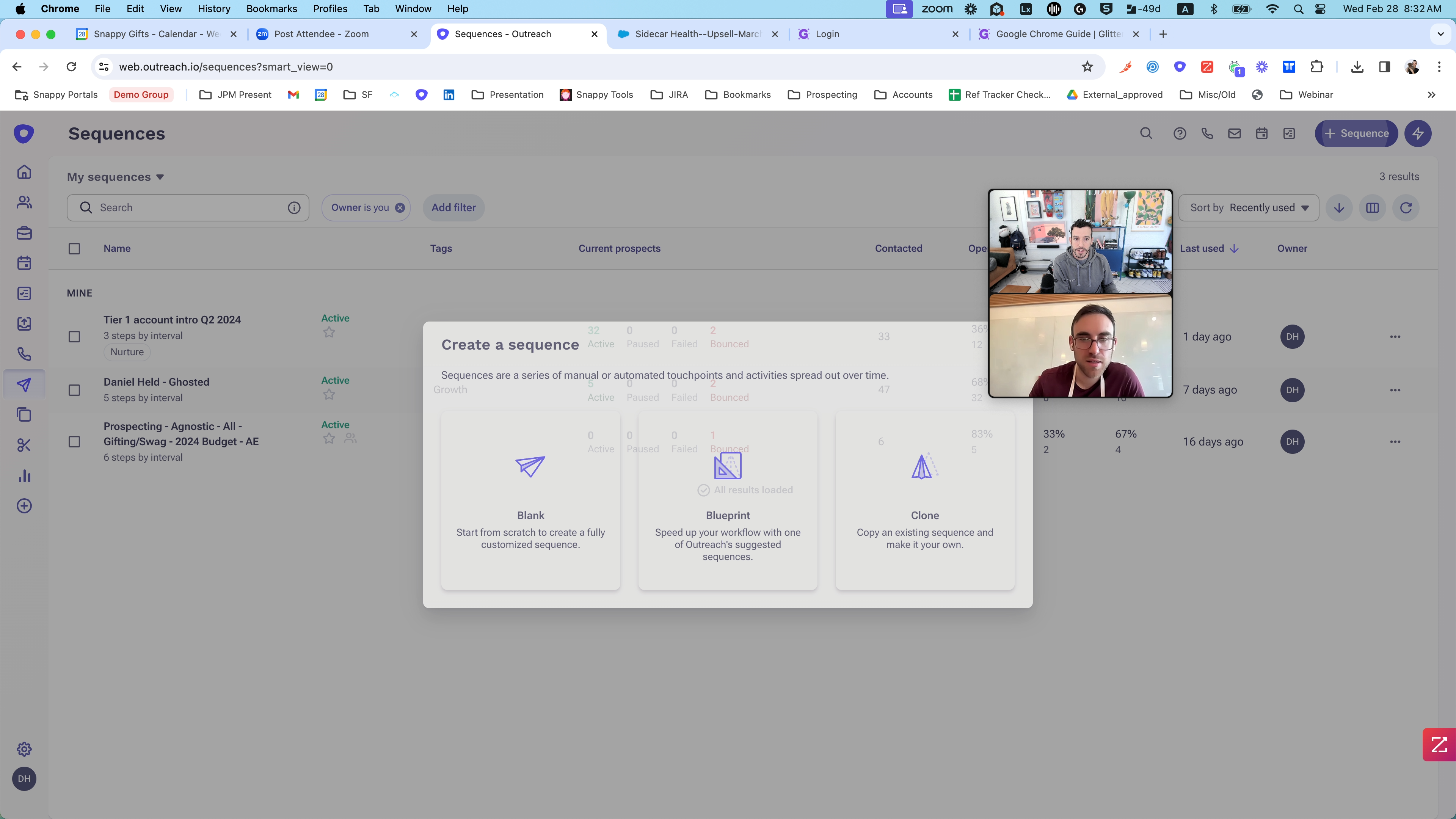1456x819 pixels.
Task: Open the column settings button
Action: tap(1372, 208)
